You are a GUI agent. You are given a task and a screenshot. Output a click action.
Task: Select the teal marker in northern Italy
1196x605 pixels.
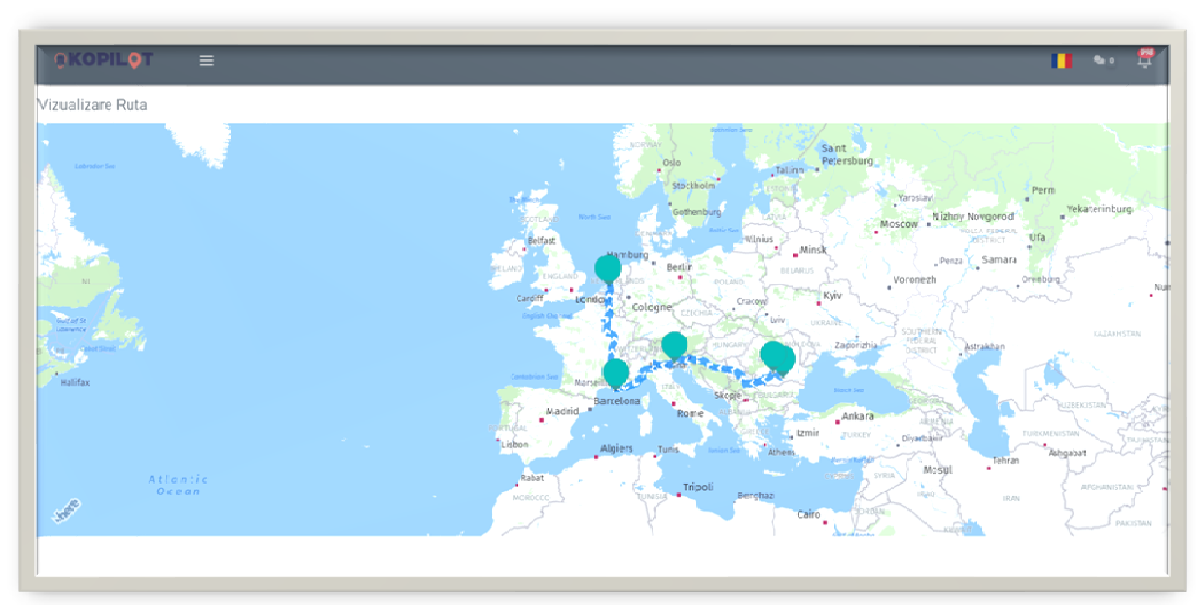tap(675, 345)
